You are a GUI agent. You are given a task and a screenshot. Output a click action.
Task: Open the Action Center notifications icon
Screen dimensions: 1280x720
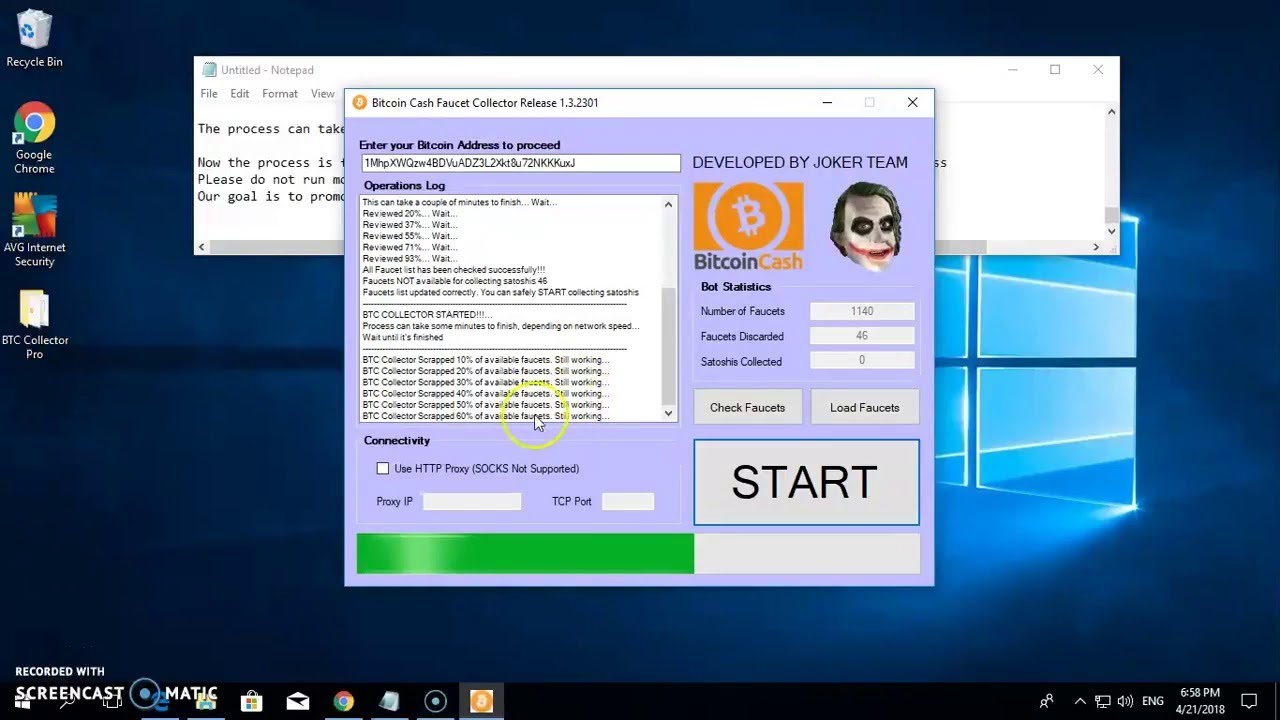[1249, 701]
